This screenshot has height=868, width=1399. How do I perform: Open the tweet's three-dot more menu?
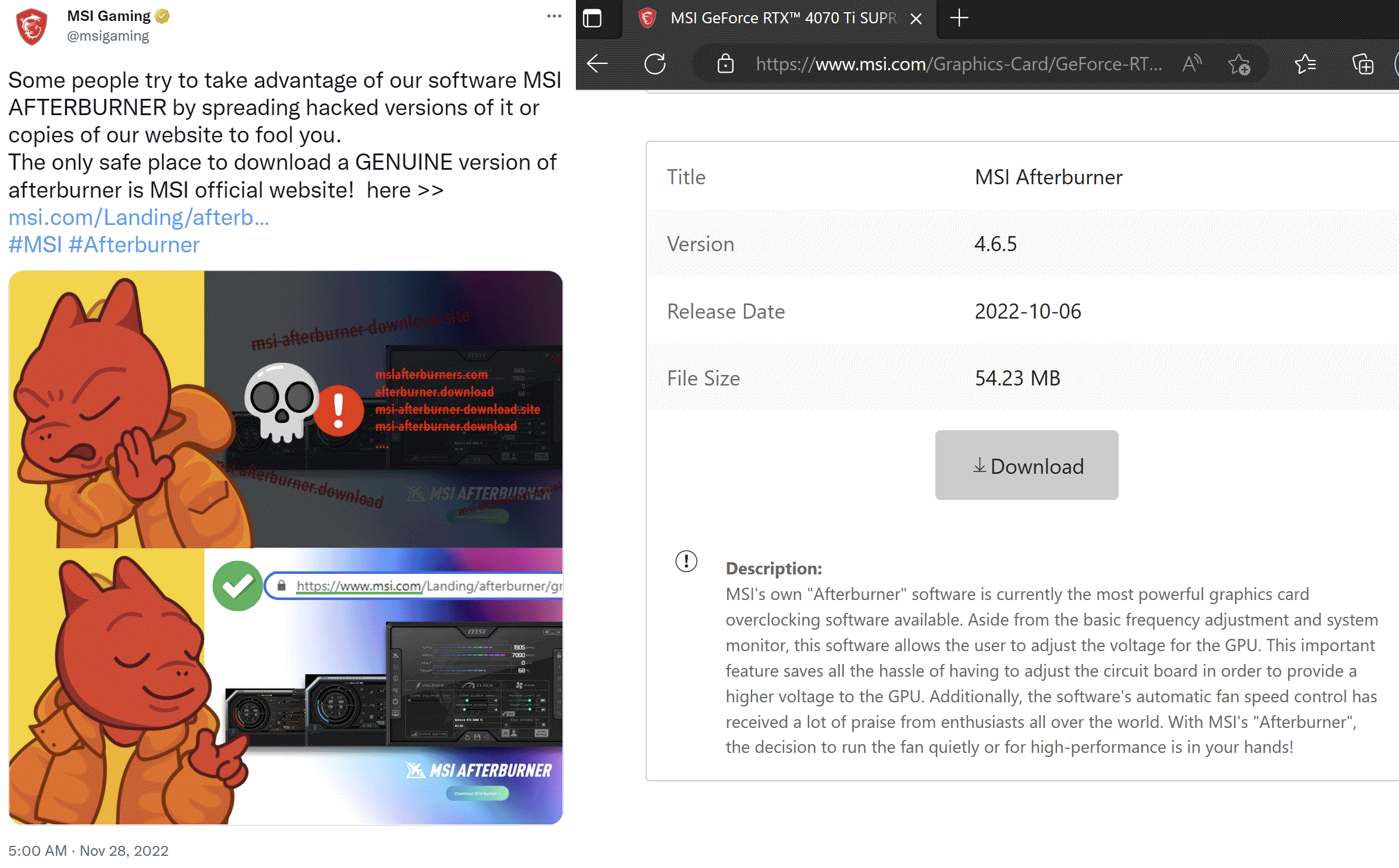click(x=554, y=16)
